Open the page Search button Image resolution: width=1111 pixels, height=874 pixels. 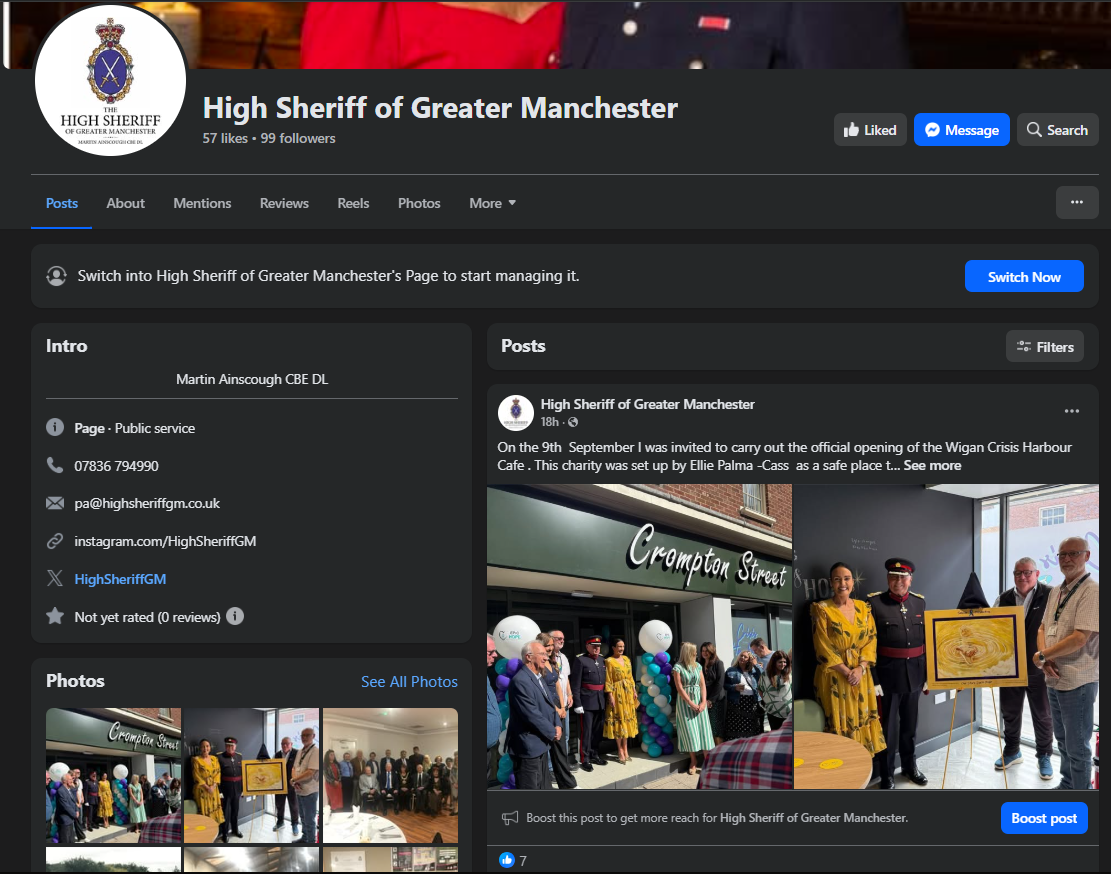point(1057,130)
